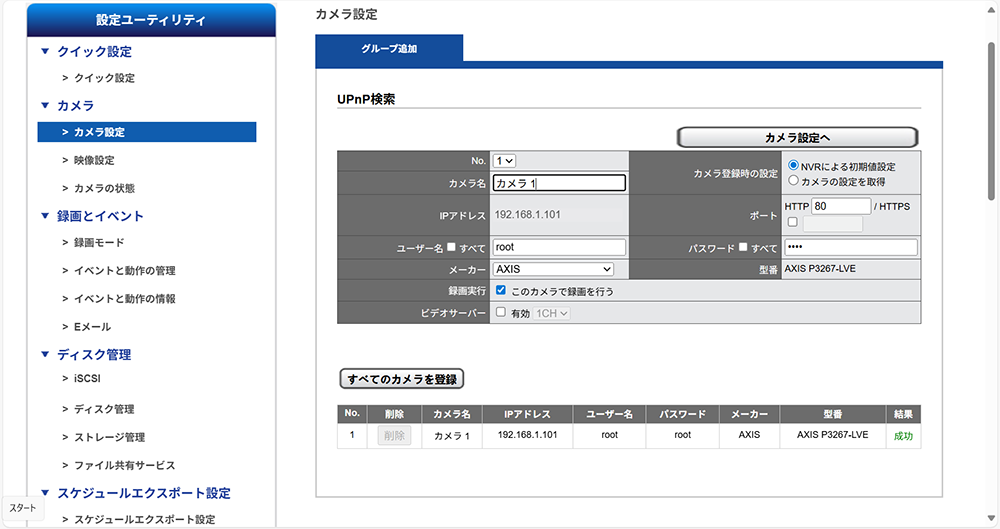Open イベントと動作の管理 menu item
The width and height of the screenshot is (1000, 529).
pos(124,271)
